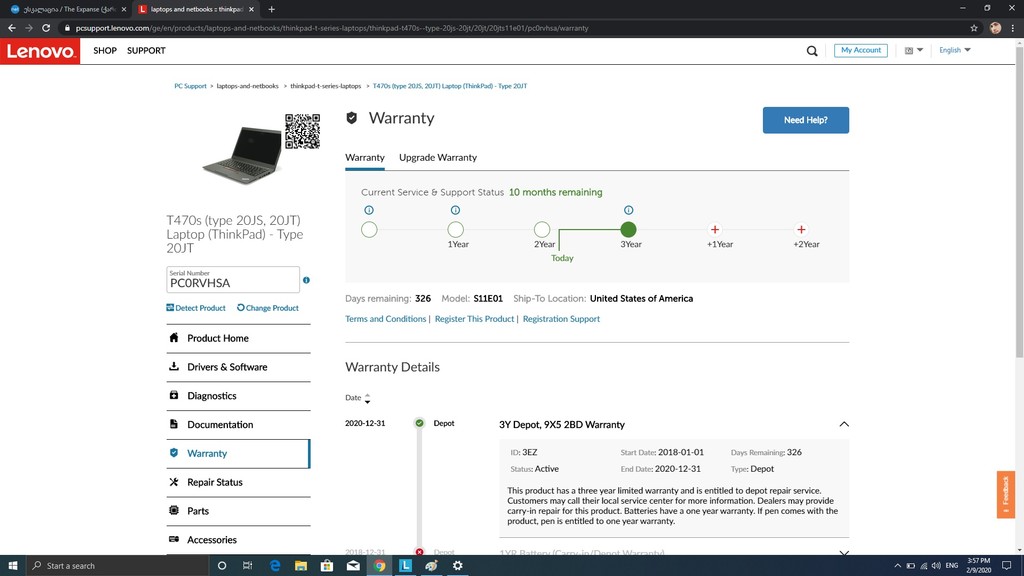The height and width of the screenshot is (576, 1024).
Task: Open the Lenovo Vantage taskbar app
Action: coord(406,565)
